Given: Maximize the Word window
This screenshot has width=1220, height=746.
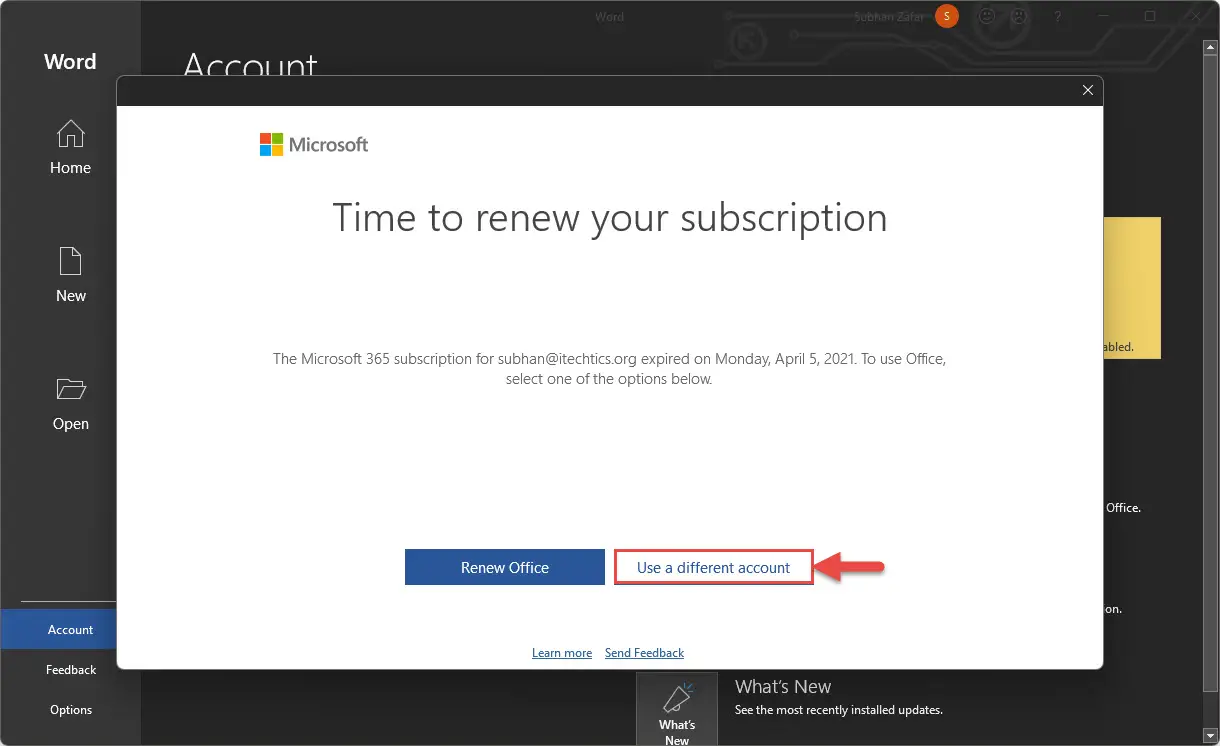Looking at the screenshot, I should click(1150, 16).
